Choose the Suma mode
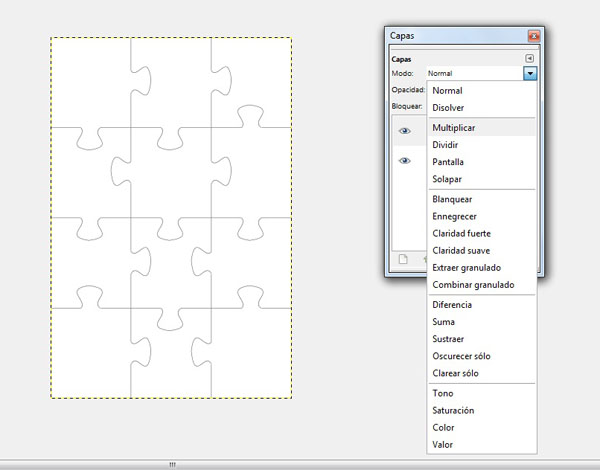Viewport: 600px width, 470px height. point(482,322)
